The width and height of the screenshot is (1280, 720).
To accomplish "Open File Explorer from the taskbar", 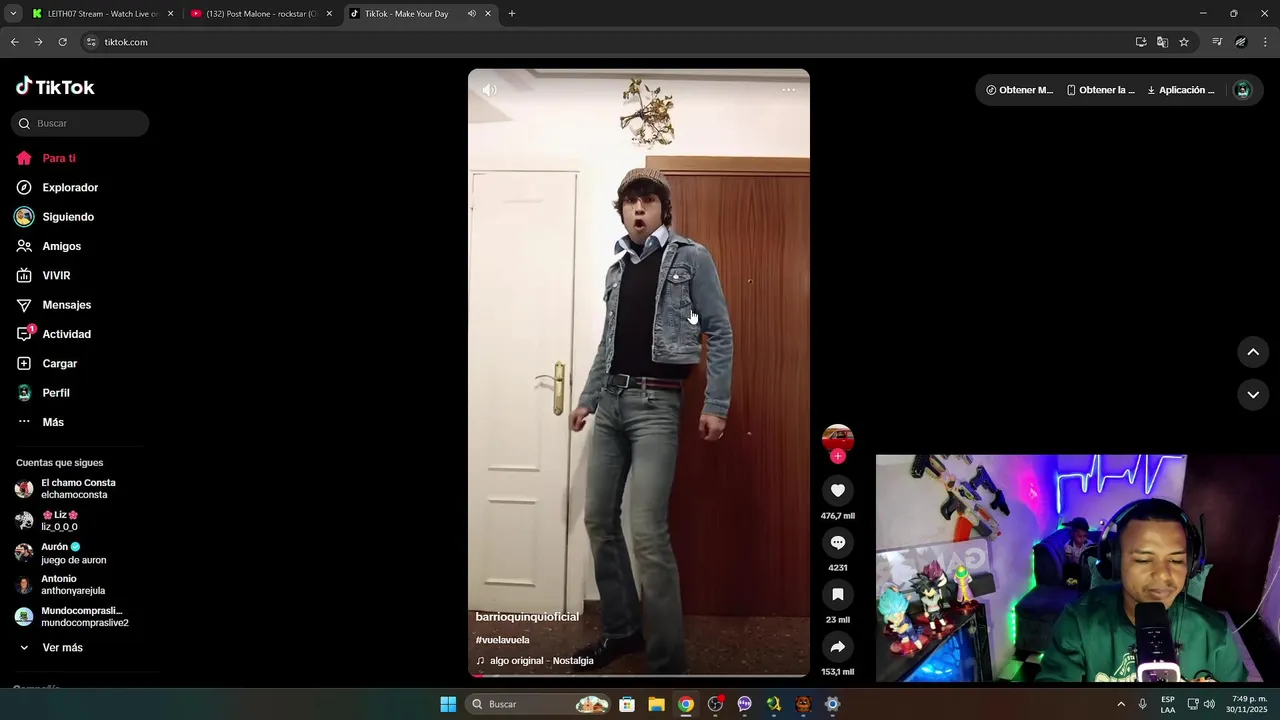I will 656,704.
